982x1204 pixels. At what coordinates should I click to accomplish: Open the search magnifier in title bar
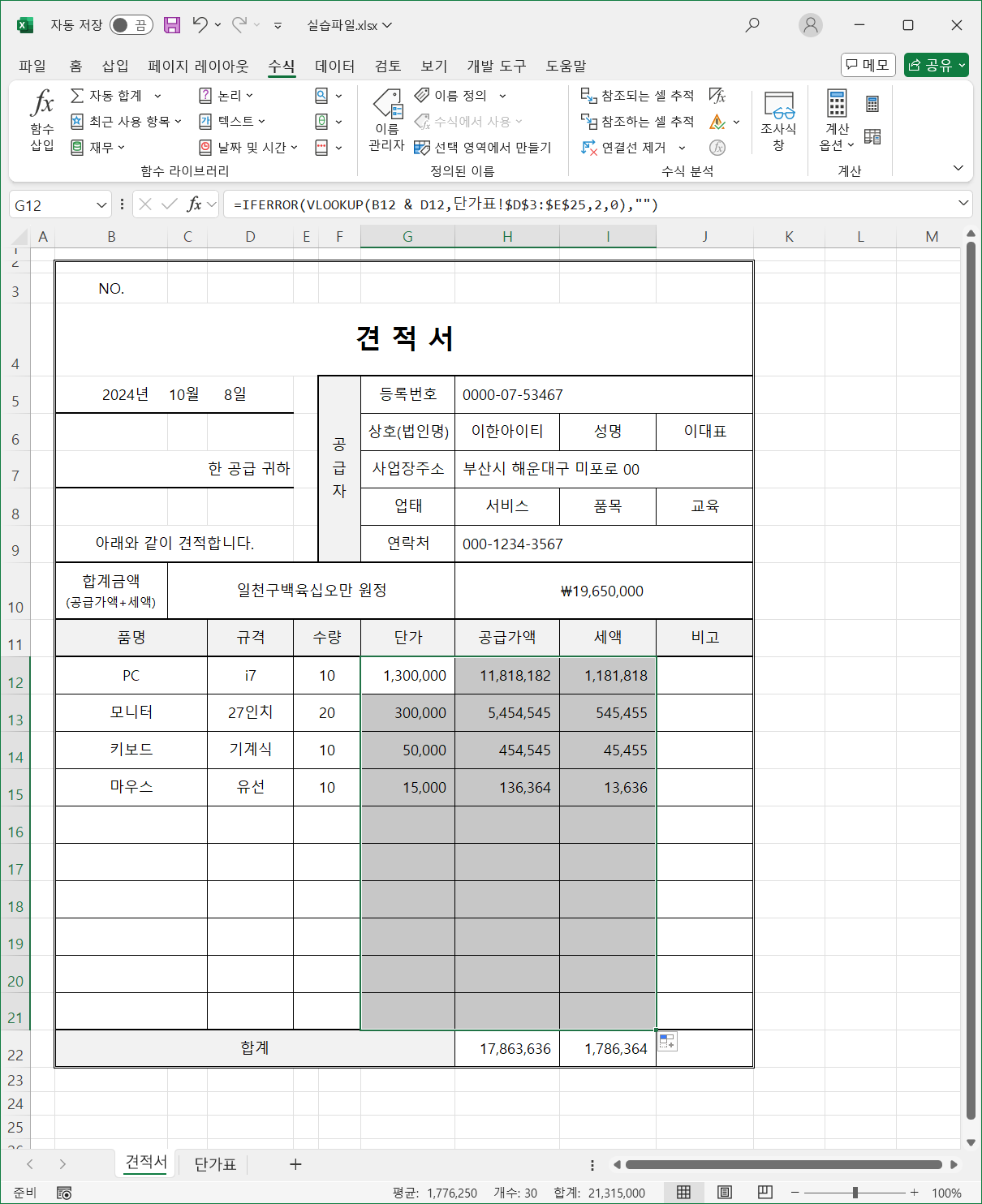coord(752,25)
